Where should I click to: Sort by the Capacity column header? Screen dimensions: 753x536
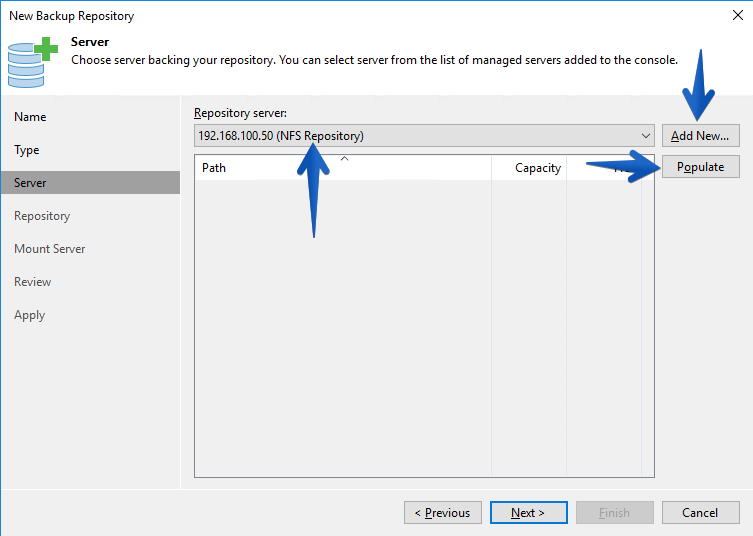click(x=529, y=168)
